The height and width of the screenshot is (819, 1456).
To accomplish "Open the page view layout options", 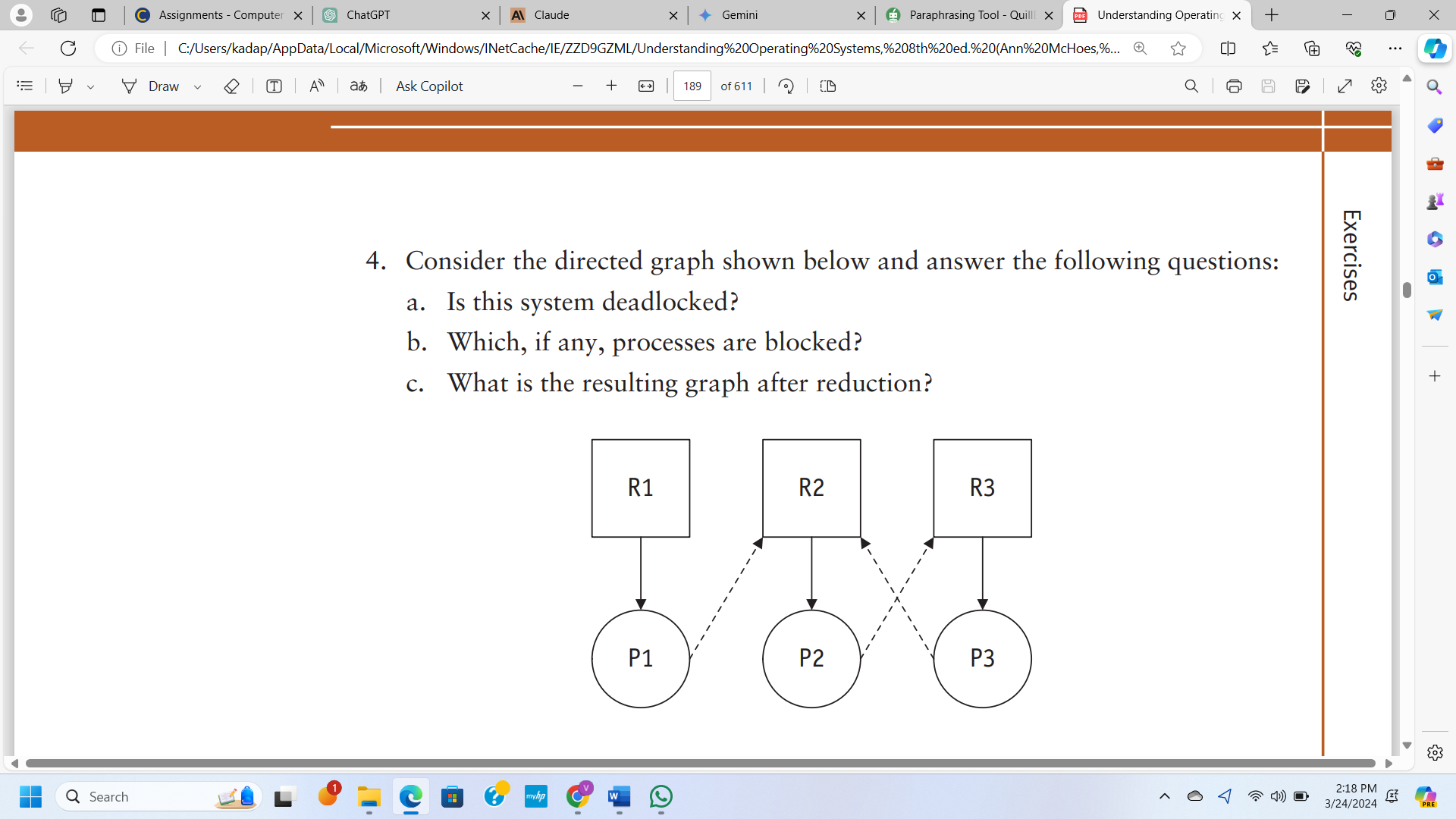I will coord(827,86).
